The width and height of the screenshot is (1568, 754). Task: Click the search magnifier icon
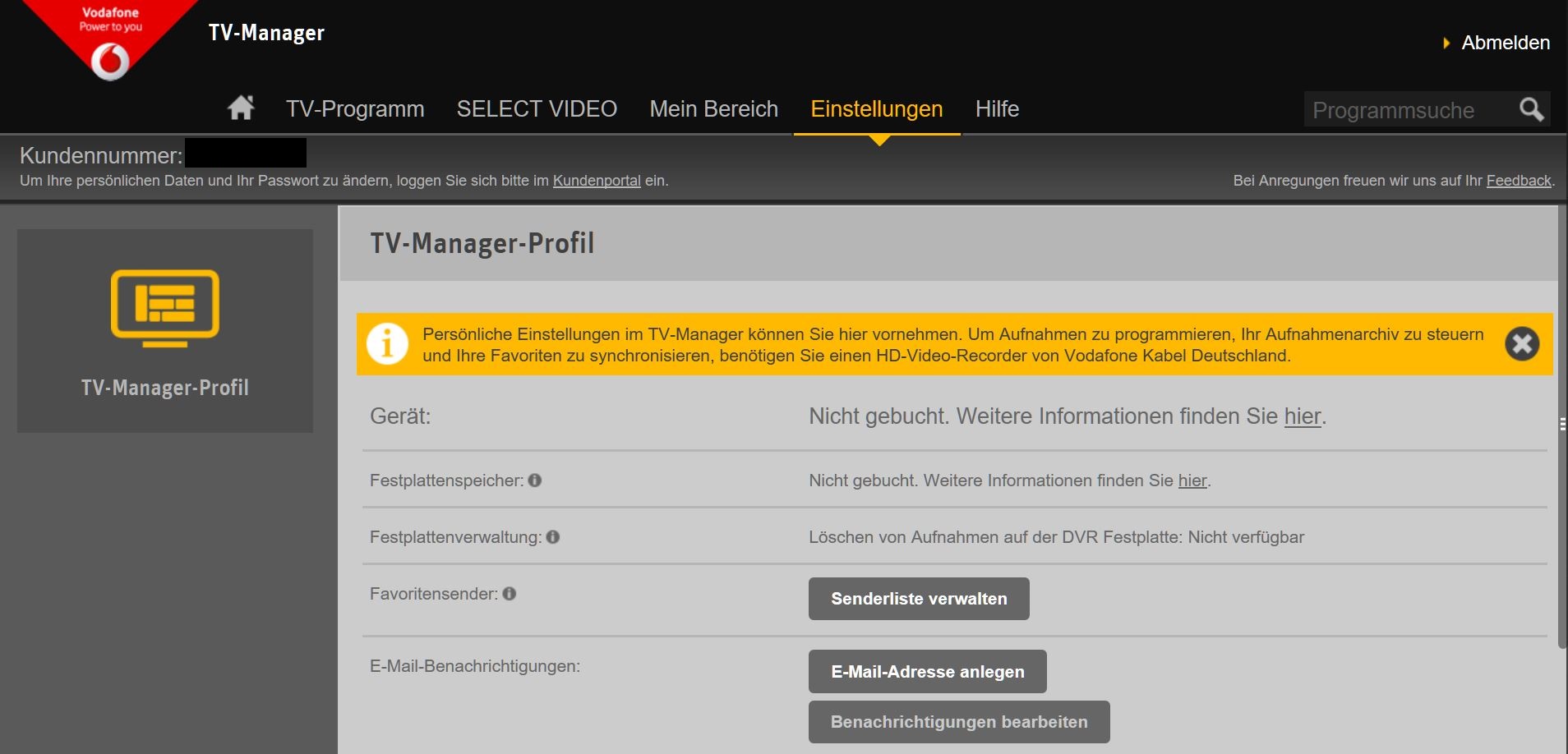pyautogui.click(x=1531, y=109)
